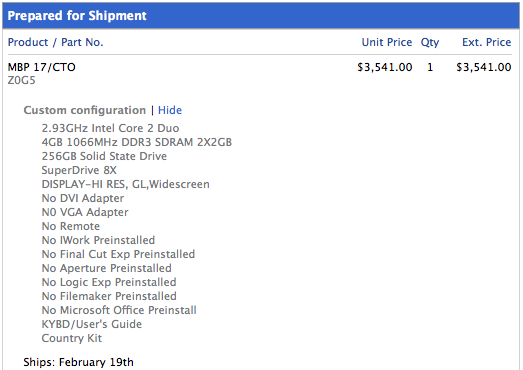Click the Ships: February 19th text
523x370 pixels.
point(78,362)
